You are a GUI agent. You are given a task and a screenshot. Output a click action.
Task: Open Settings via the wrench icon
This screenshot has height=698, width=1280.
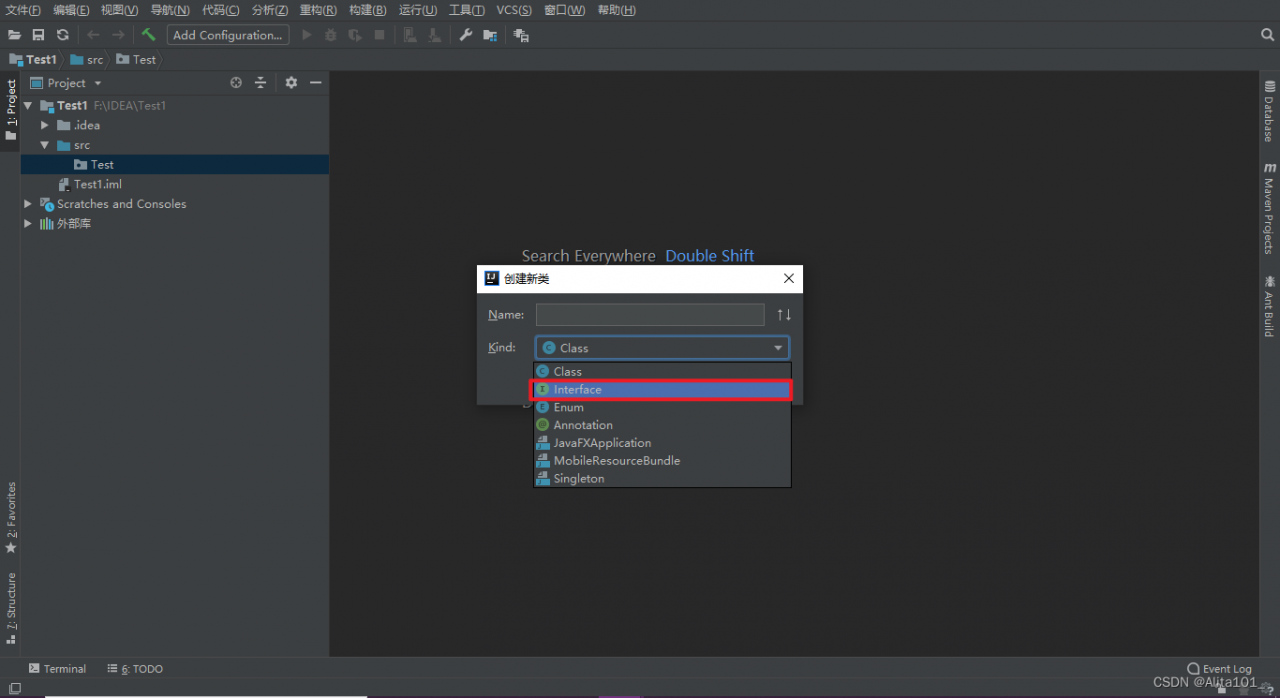(465, 35)
